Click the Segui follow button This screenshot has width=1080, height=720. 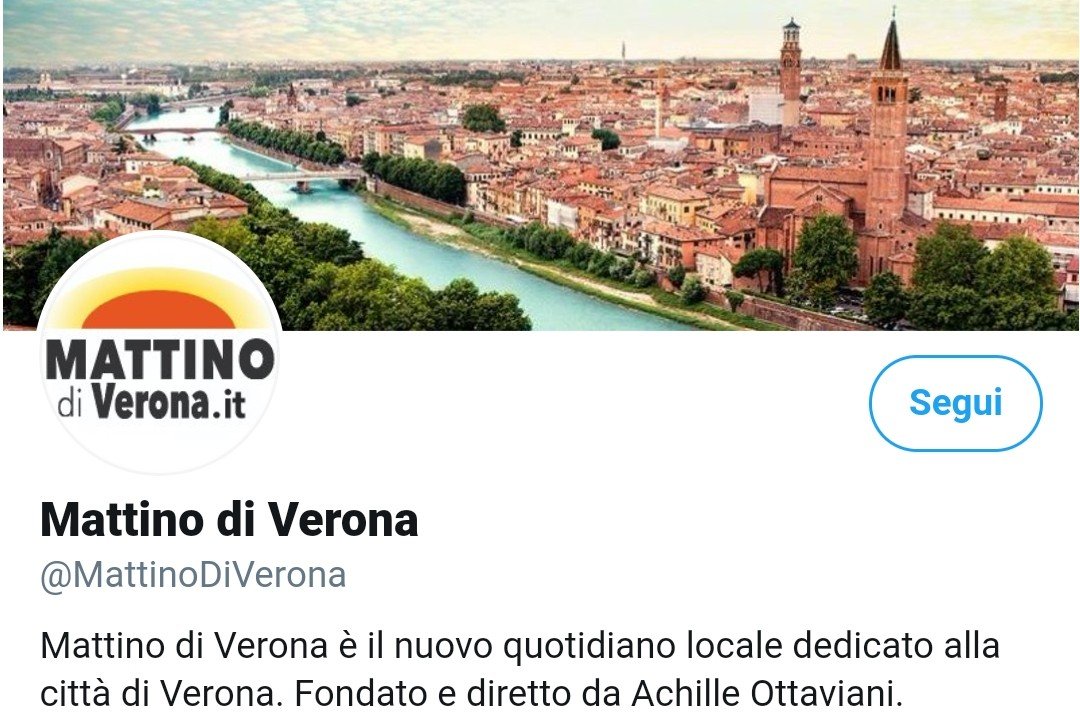955,403
